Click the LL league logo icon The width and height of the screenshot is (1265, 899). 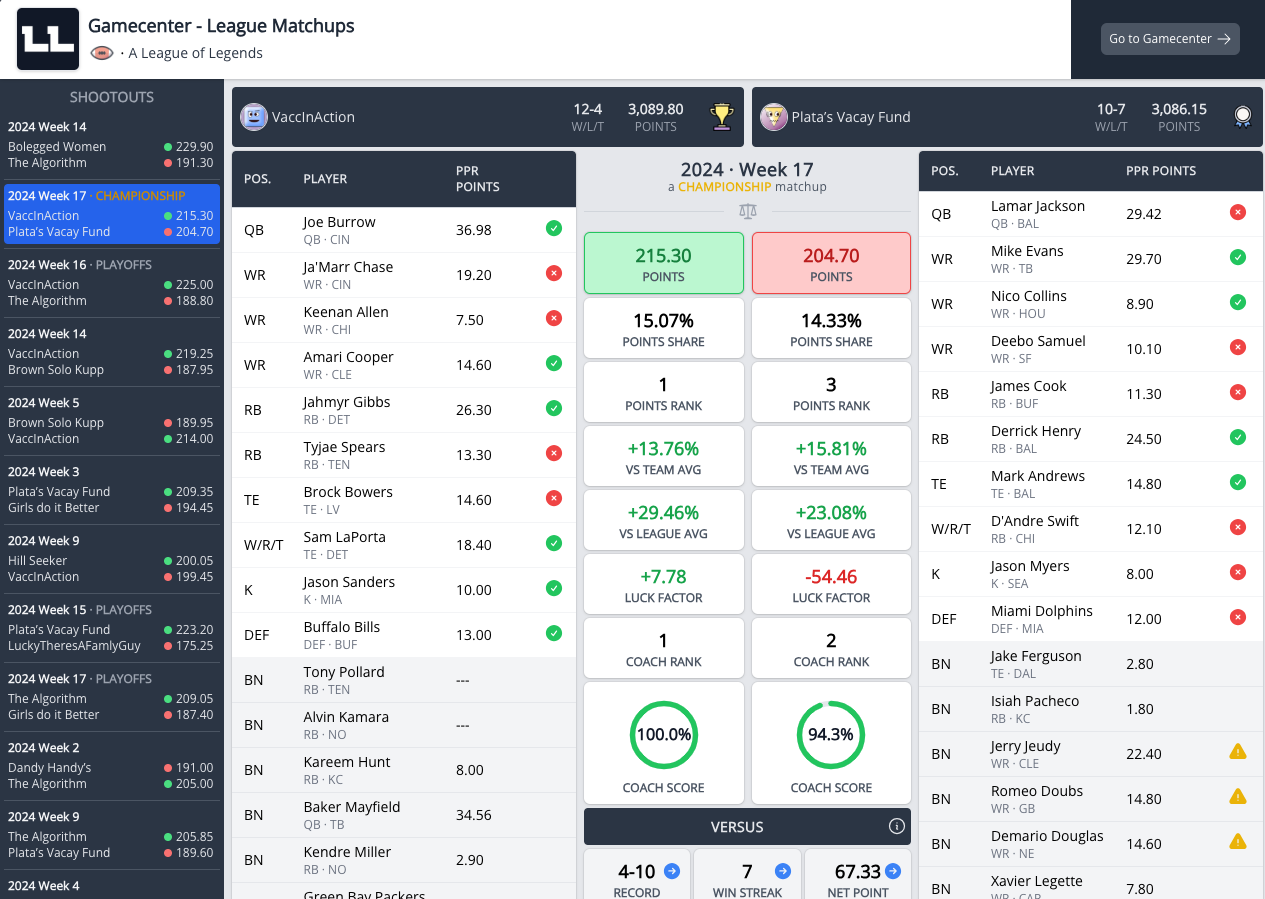[x=48, y=39]
